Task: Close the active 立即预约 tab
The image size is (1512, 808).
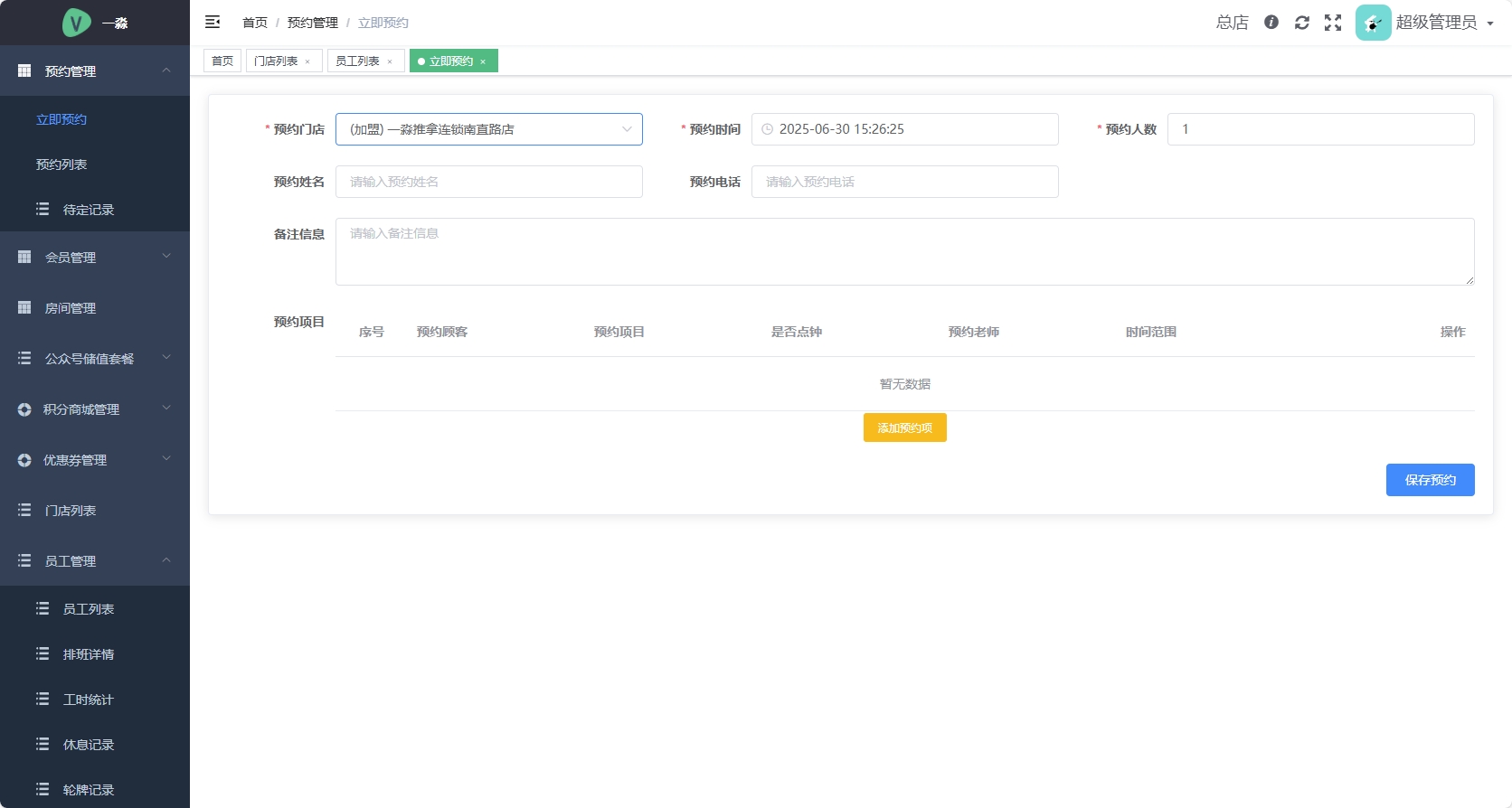Action: pos(483,61)
